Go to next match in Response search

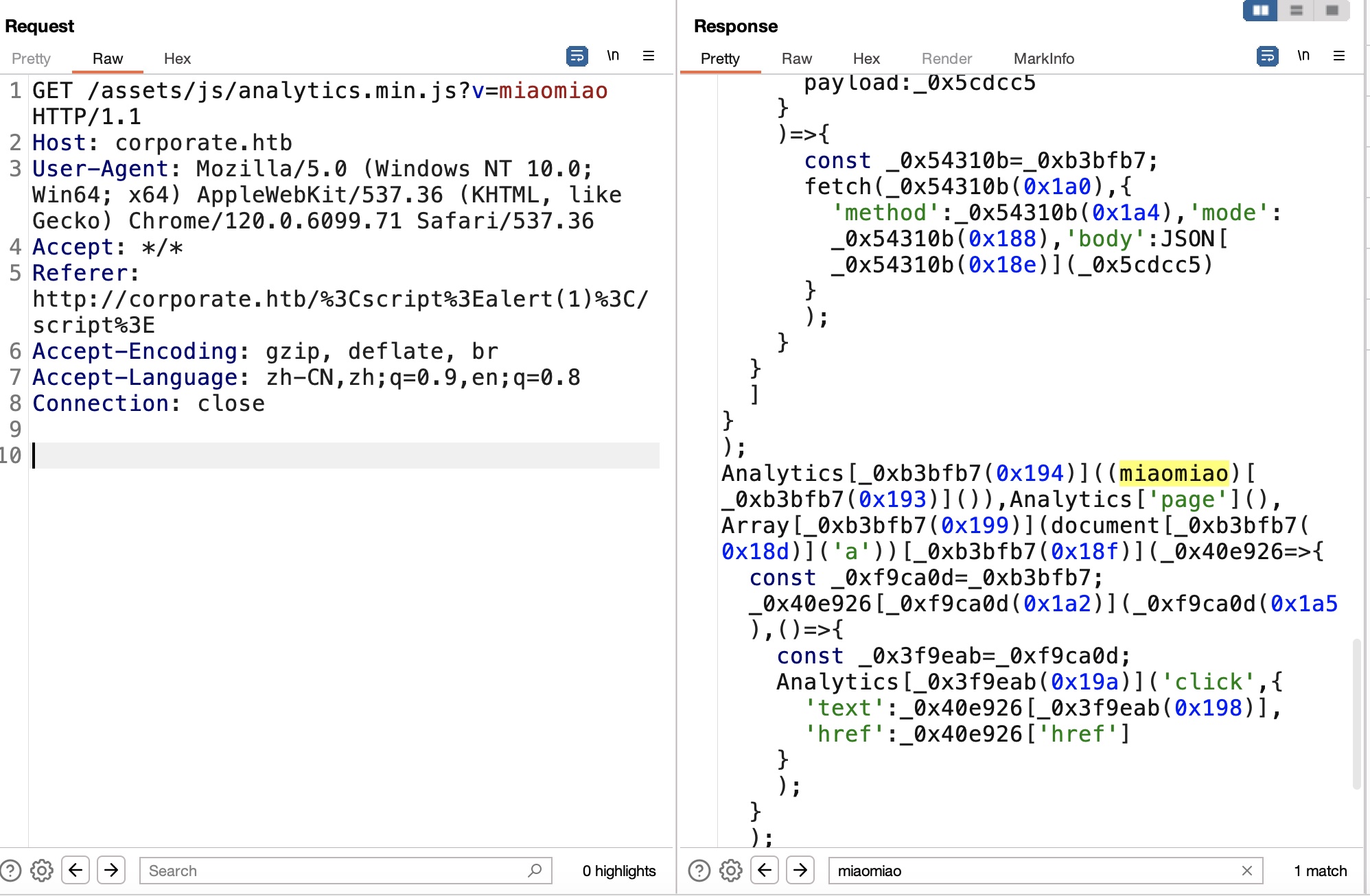(800, 871)
